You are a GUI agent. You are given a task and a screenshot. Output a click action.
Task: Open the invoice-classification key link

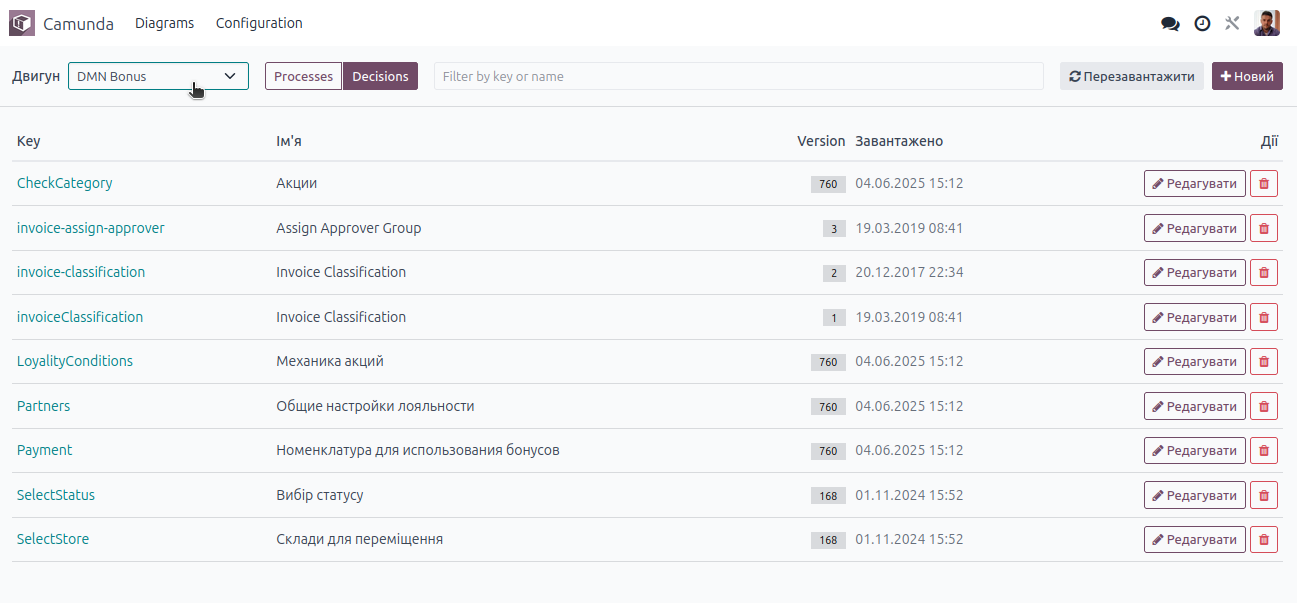[x=81, y=272]
